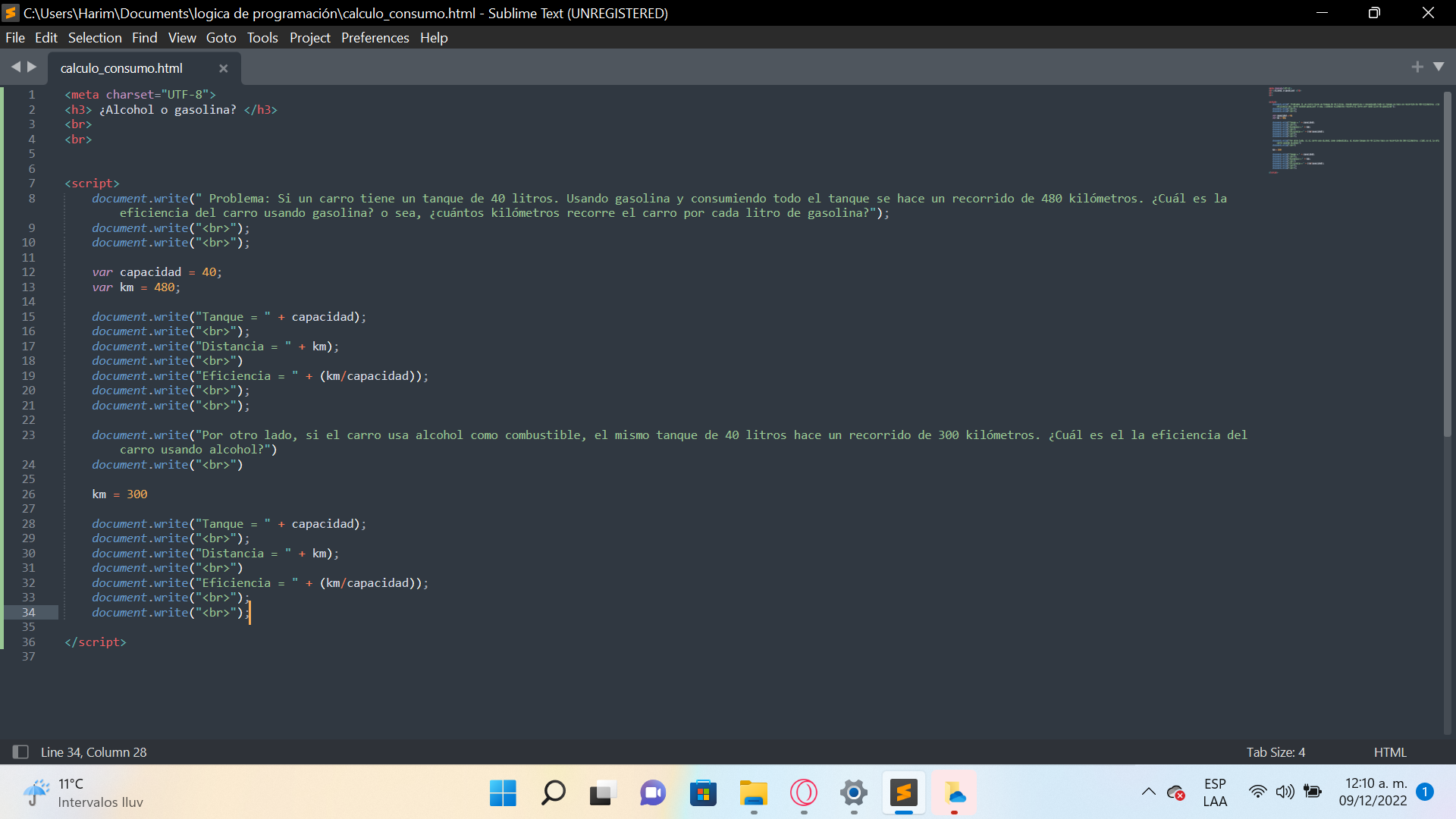The height and width of the screenshot is (819, 1456).
Task: Click the h3 '¿Alcohol o gasolina?' line
Action: click(x=171, y=110)
